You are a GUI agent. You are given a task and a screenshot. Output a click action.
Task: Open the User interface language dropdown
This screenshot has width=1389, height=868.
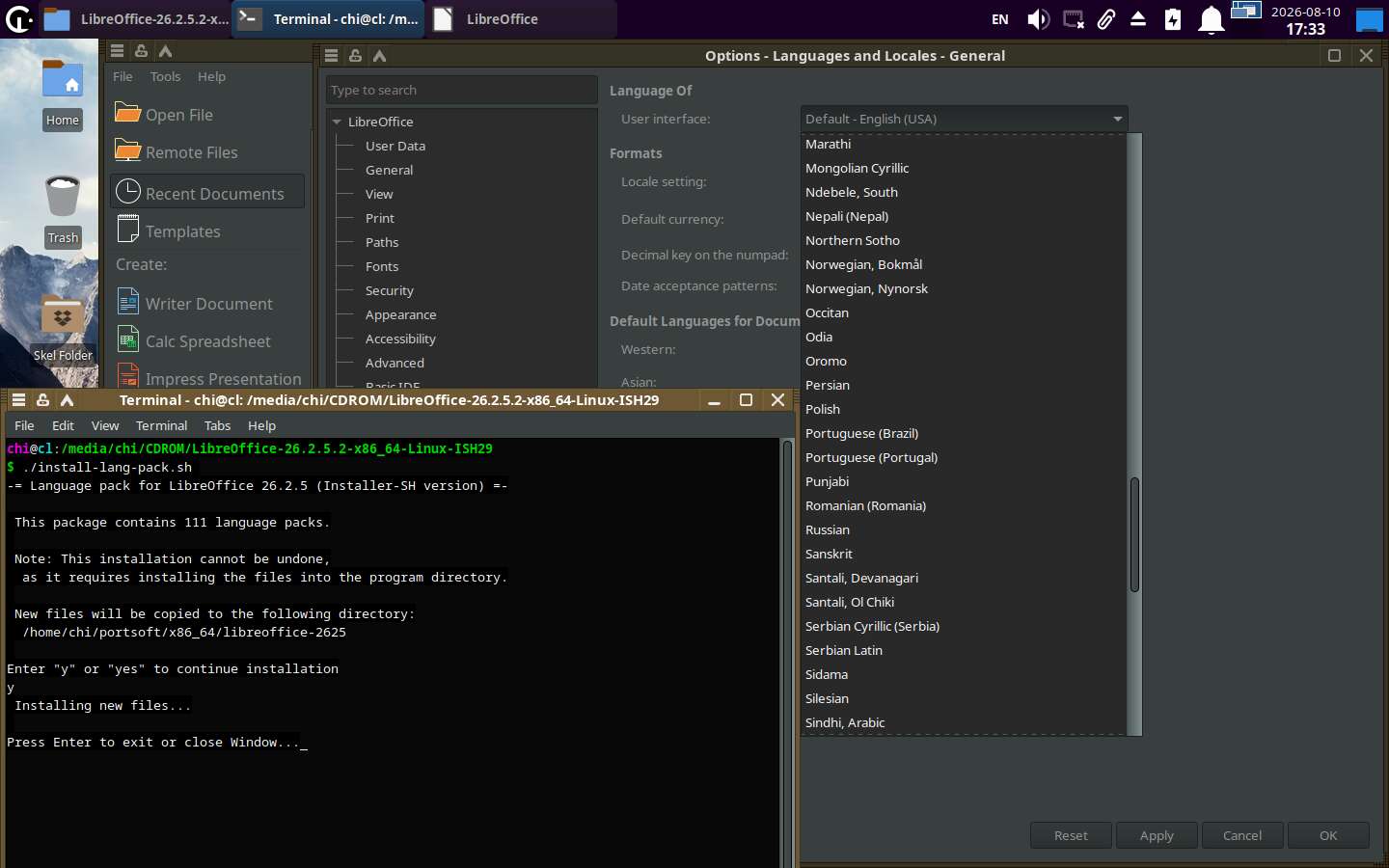tap(964, 119)
